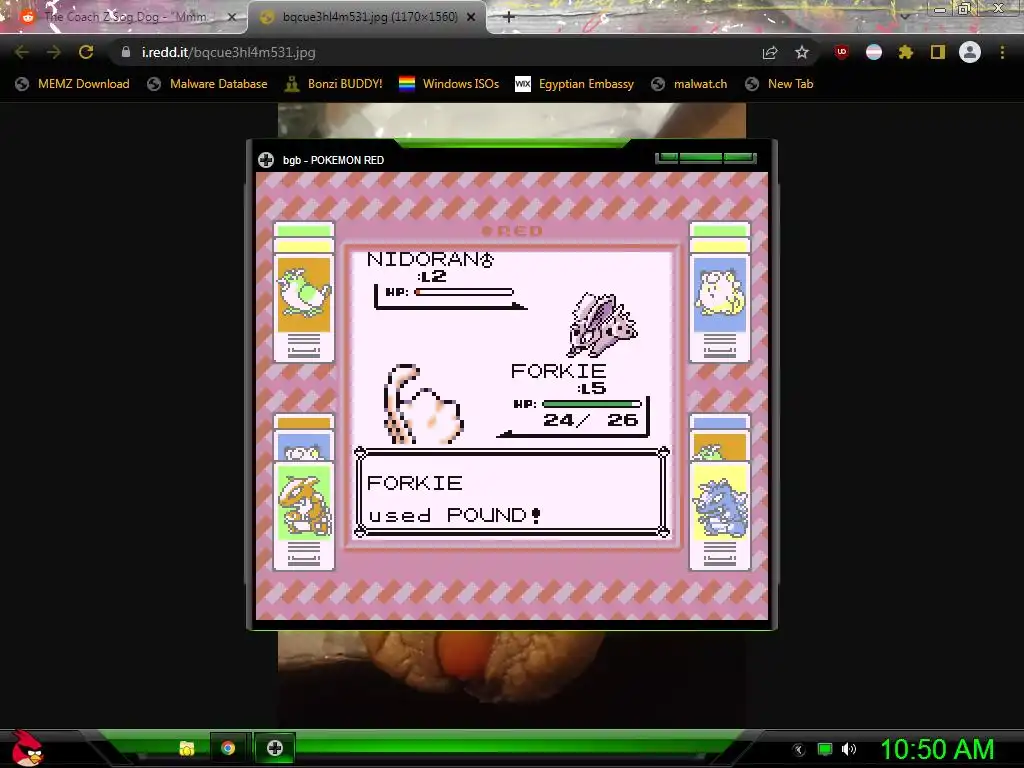Open the Windows ISOs bookmark

point(449,84)
